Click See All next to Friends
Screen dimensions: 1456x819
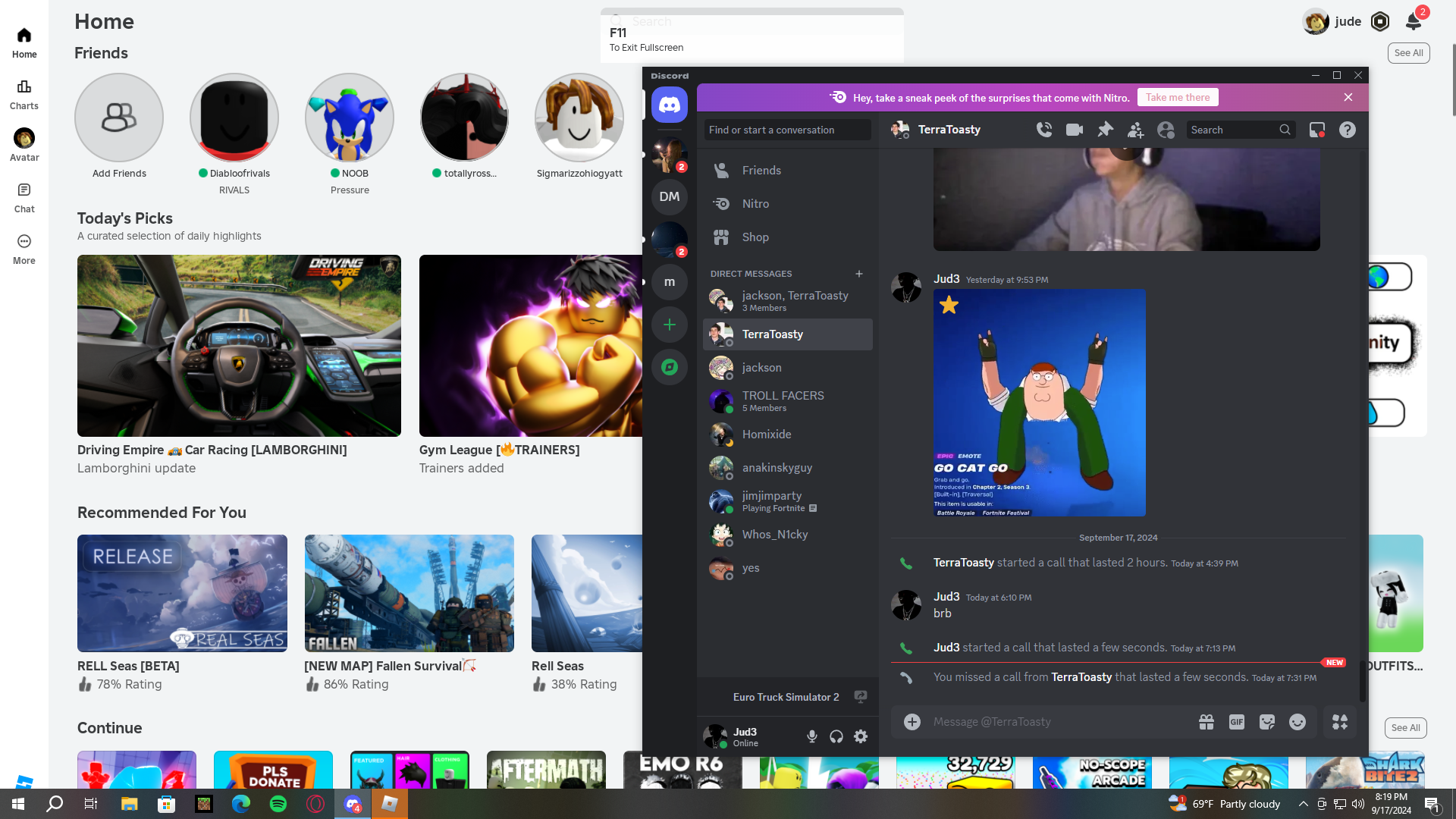coord(1408,53)
